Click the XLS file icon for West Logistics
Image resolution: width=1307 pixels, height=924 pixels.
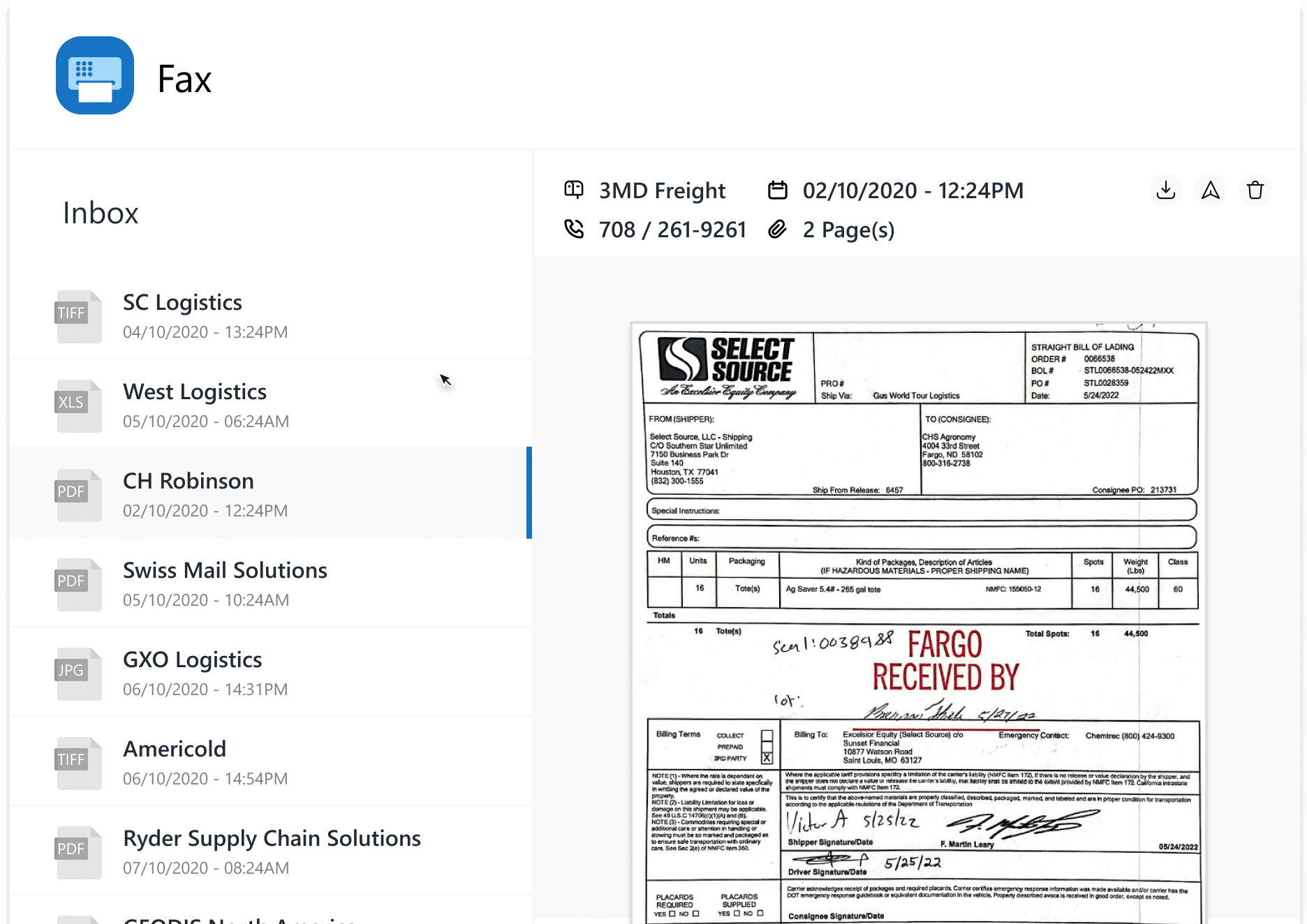(78, 405)
